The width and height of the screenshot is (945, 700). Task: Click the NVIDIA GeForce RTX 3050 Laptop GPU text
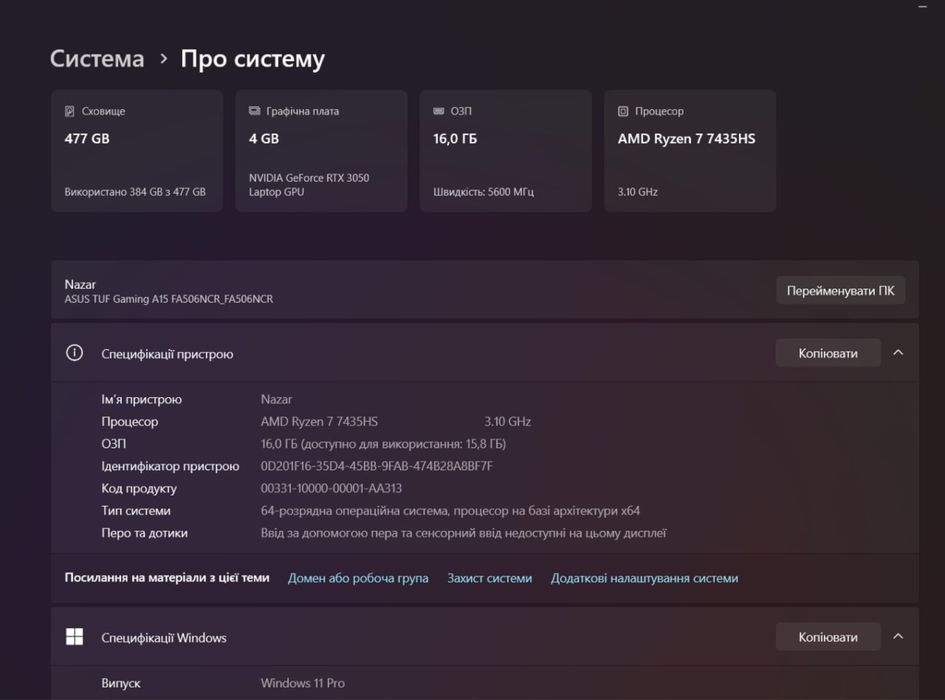[309, 184]
